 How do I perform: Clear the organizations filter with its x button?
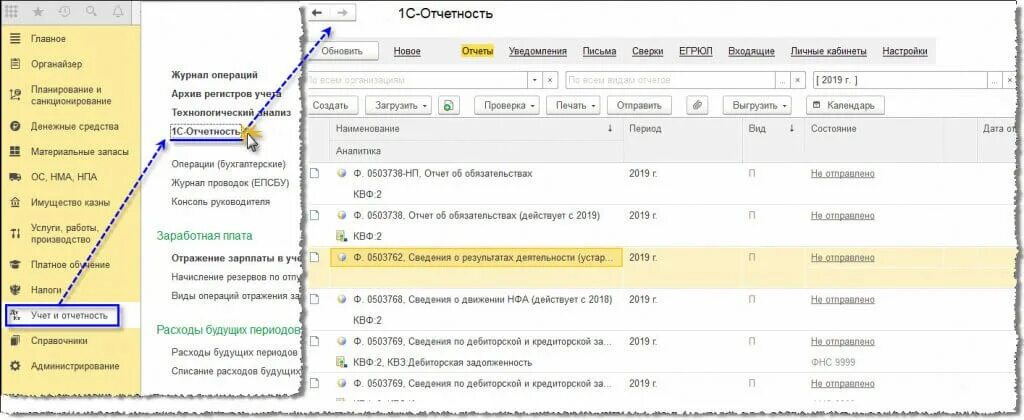(x=551, y=80)
